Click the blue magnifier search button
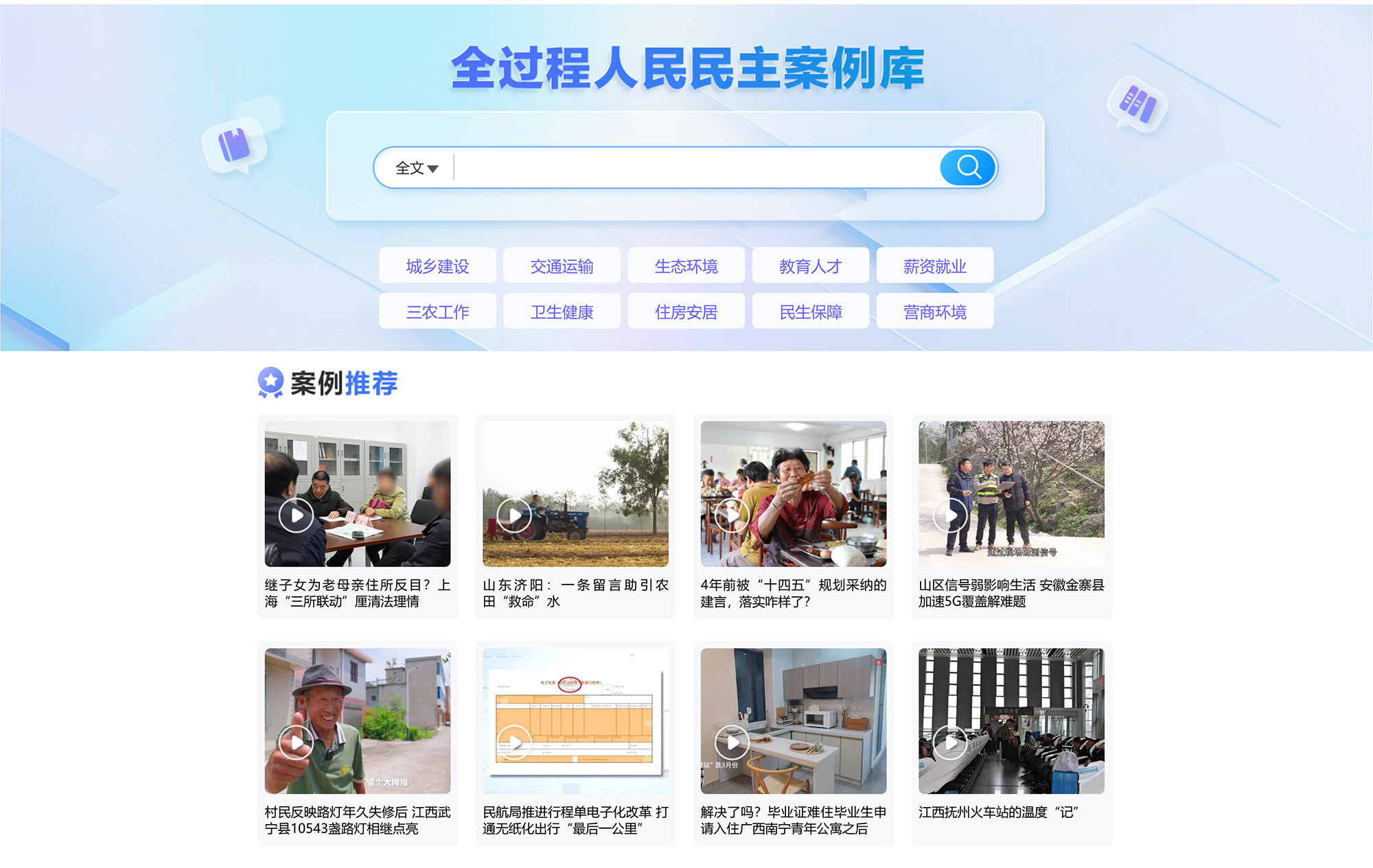Screen dimensions: 1373x868 [967, 167]
